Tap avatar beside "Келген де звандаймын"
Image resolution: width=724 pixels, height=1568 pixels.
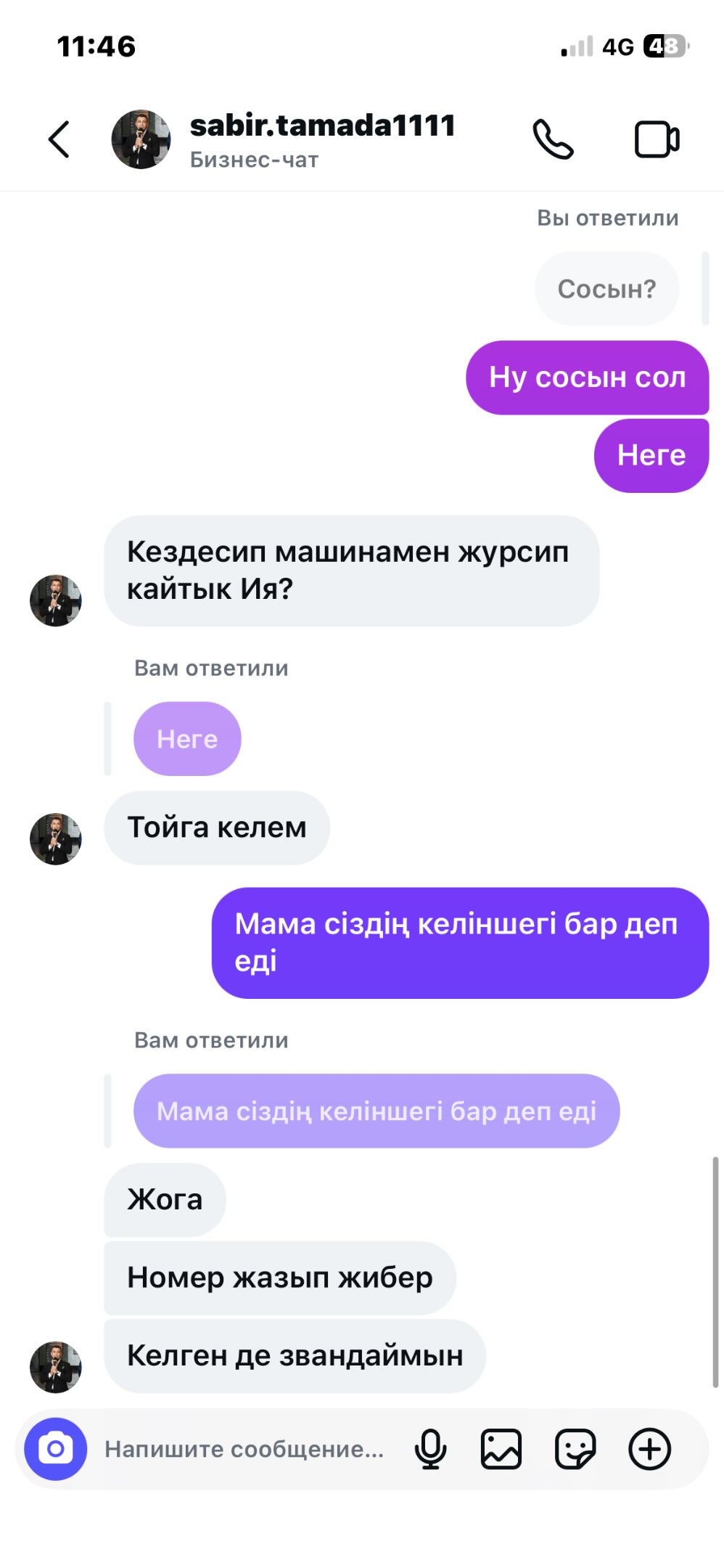point(56,1367)
